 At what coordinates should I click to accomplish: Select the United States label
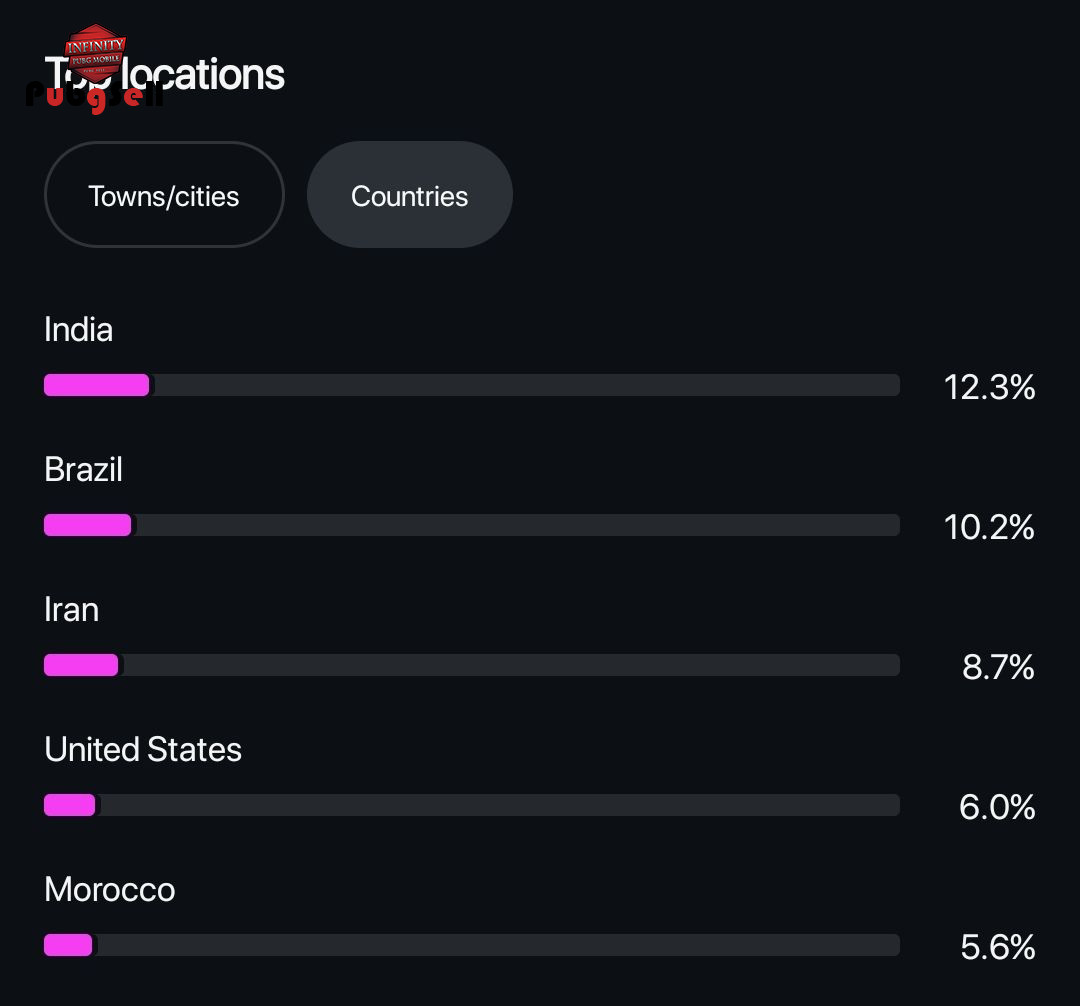tap(143, 750)
